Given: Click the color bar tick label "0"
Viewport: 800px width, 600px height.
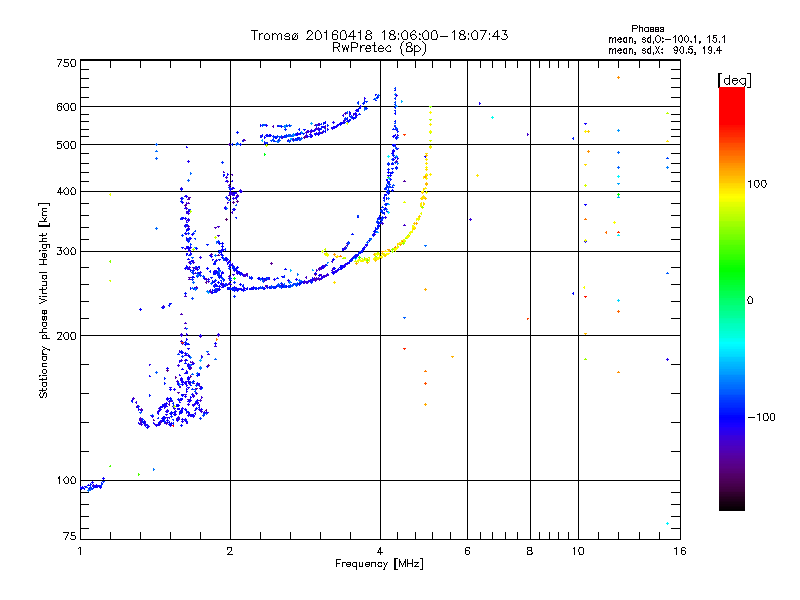Looking at the screenshot, I should pyautogui.click(x=750, y=301).
